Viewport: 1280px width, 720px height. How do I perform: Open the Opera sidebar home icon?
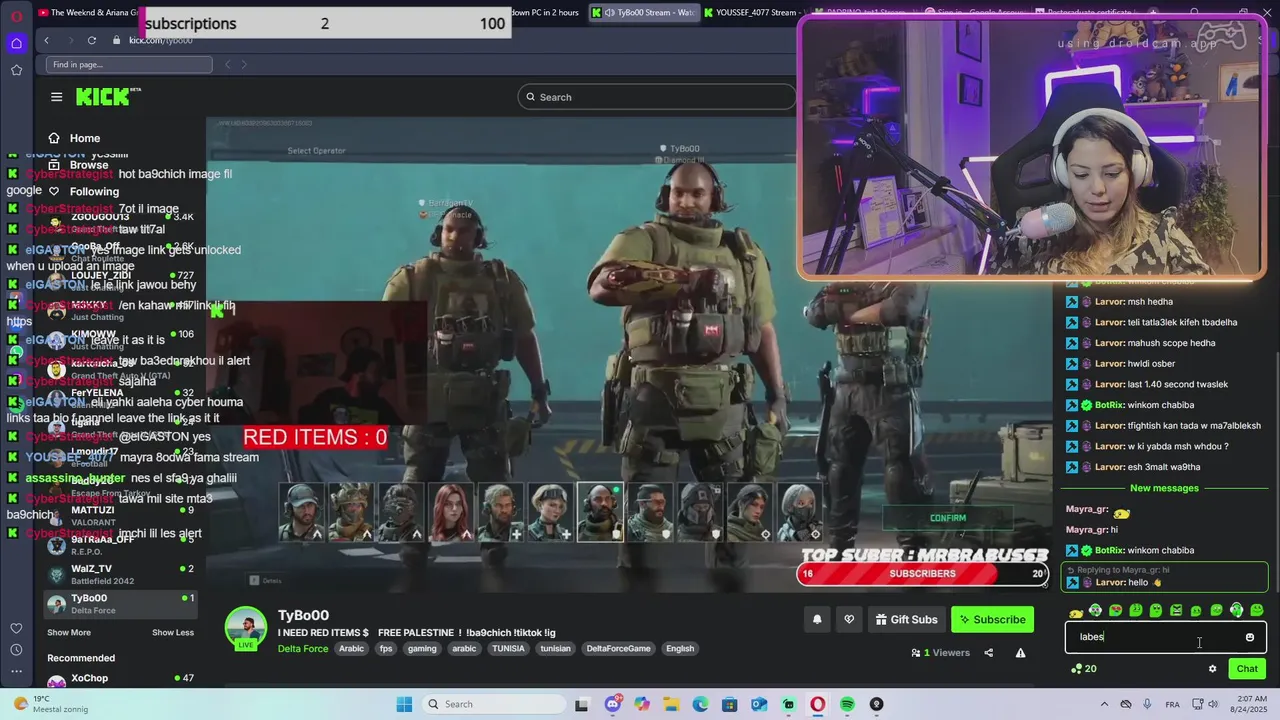click(x=16, y=43)
